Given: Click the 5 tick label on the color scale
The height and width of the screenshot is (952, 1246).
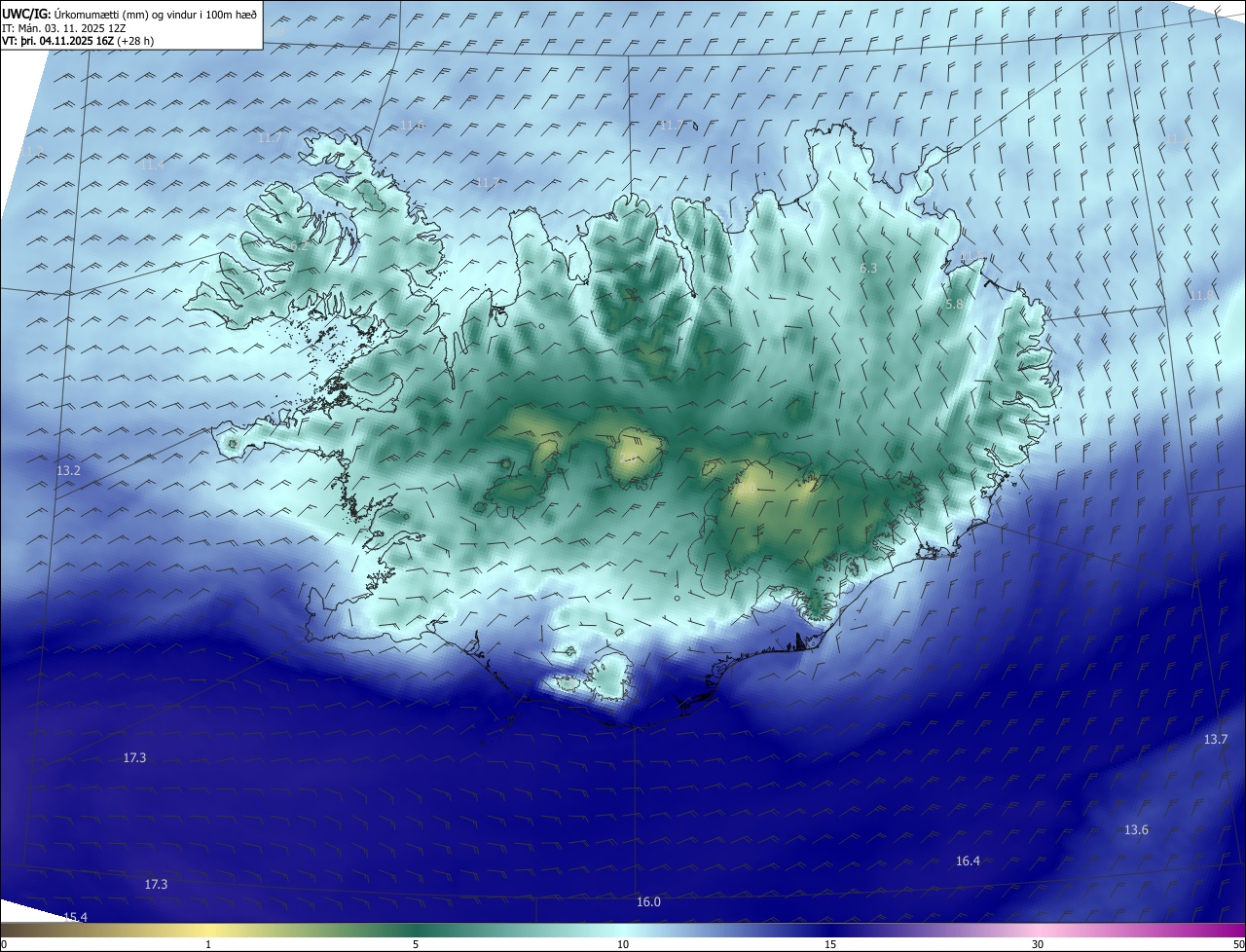Looking at the screenshot, I should pos(416,944).
